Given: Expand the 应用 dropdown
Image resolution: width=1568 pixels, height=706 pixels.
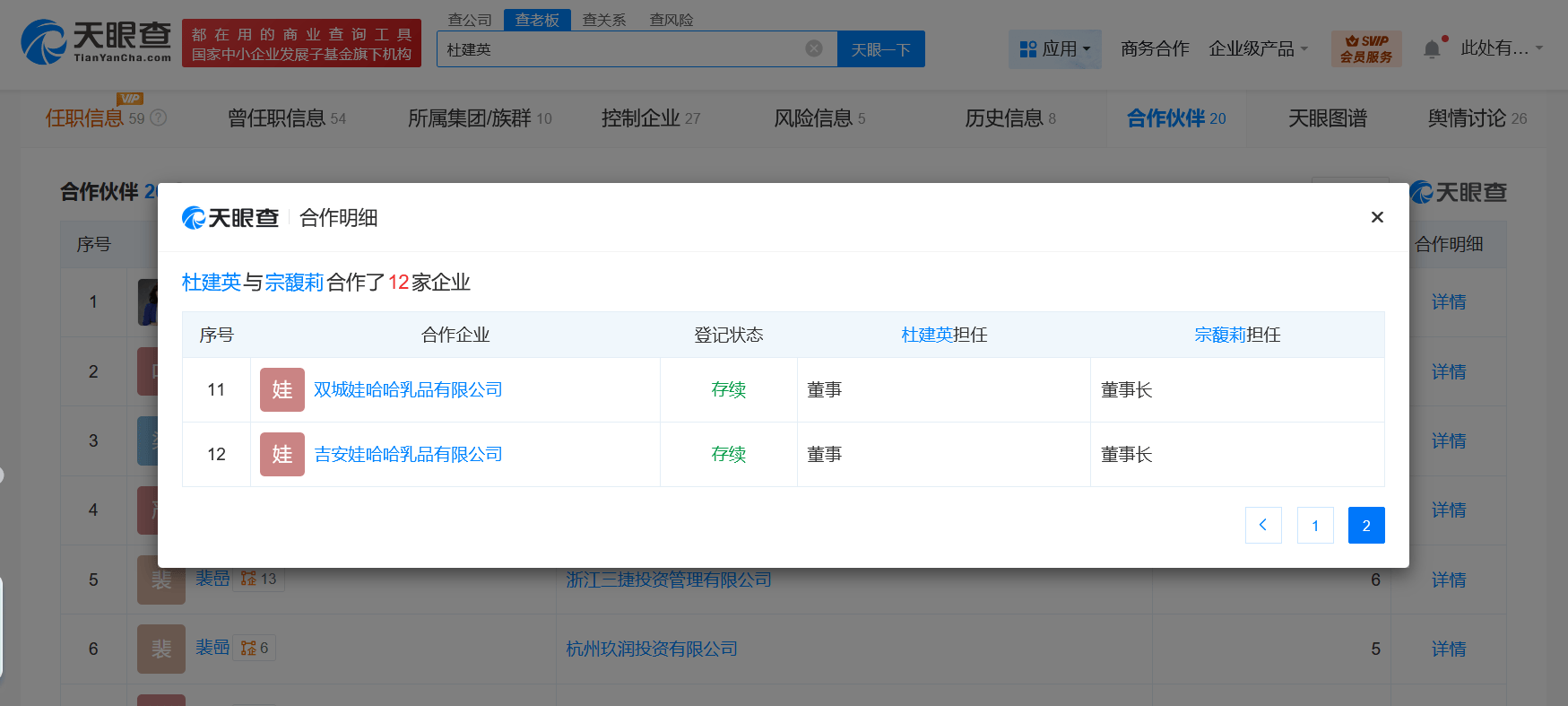Looking at the screenshot, I should (1055, 48).
